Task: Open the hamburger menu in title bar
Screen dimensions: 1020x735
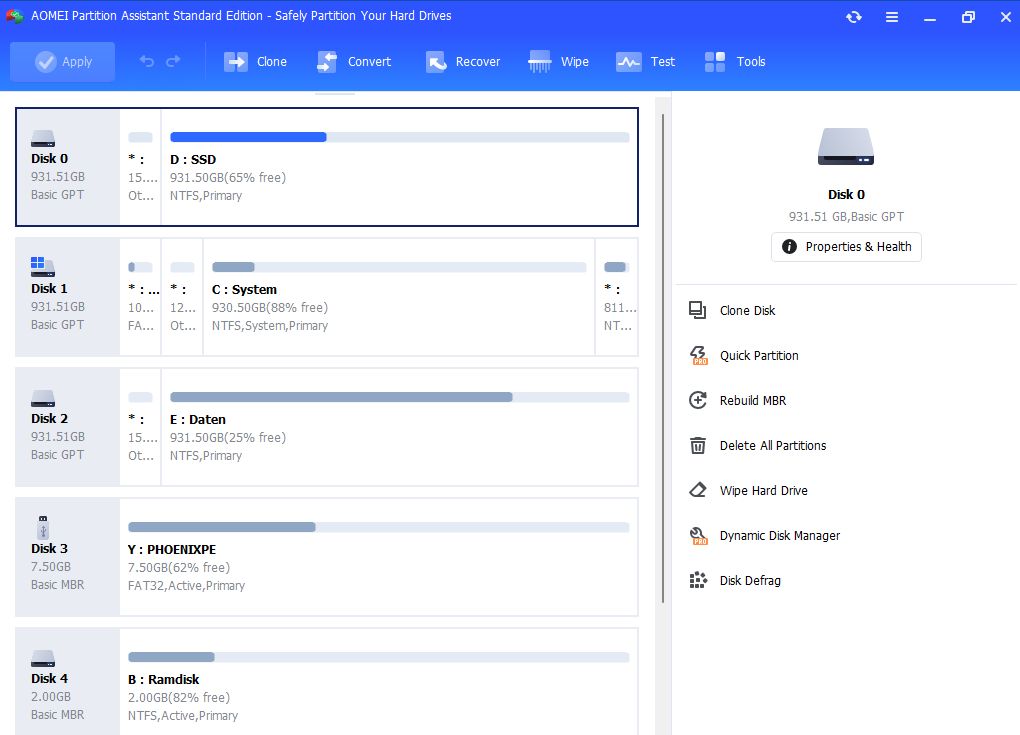Action: 892,17
